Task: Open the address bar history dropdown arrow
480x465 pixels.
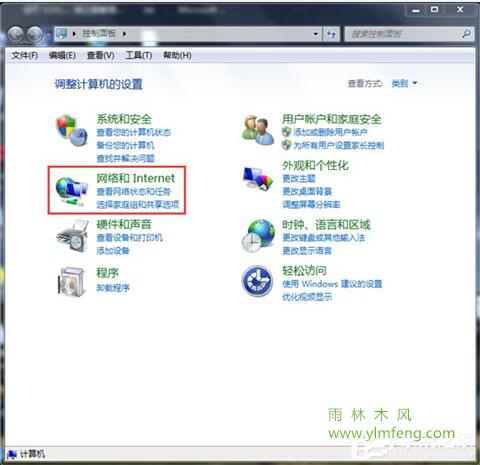Action: (315, 34)
